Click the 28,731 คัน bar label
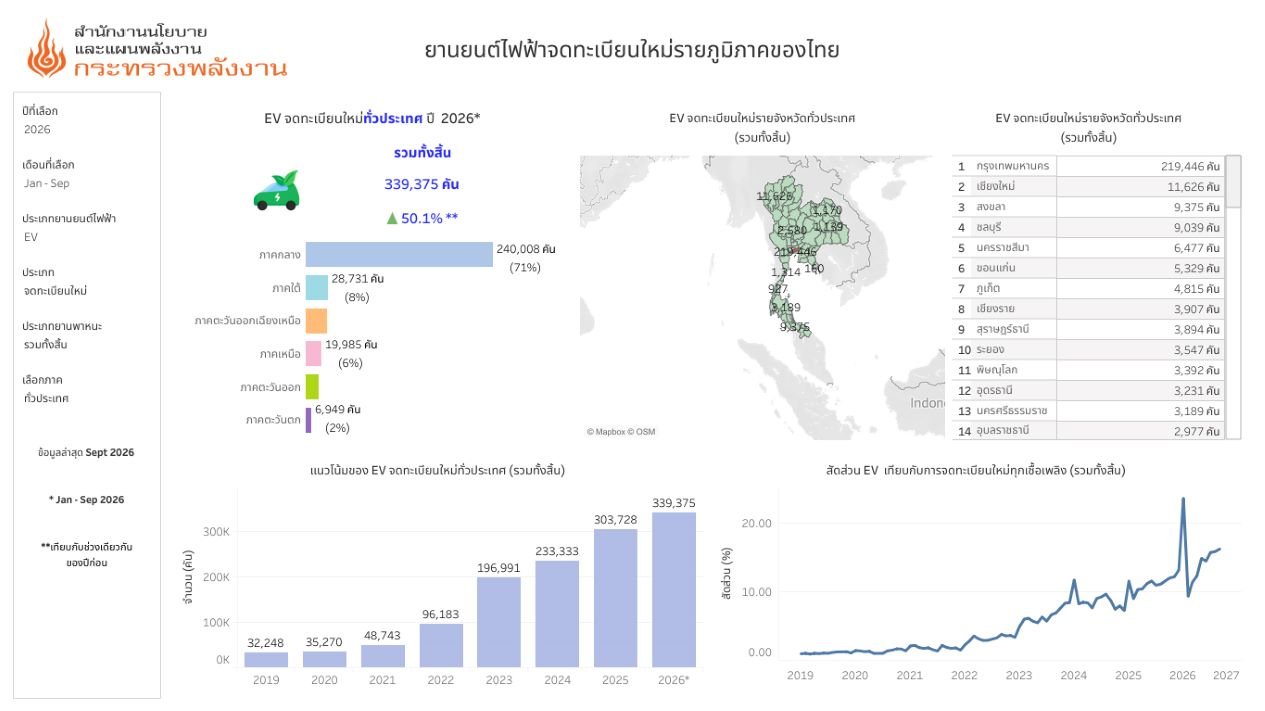This screenshot has height=711, width=1265. coord(357,279)
